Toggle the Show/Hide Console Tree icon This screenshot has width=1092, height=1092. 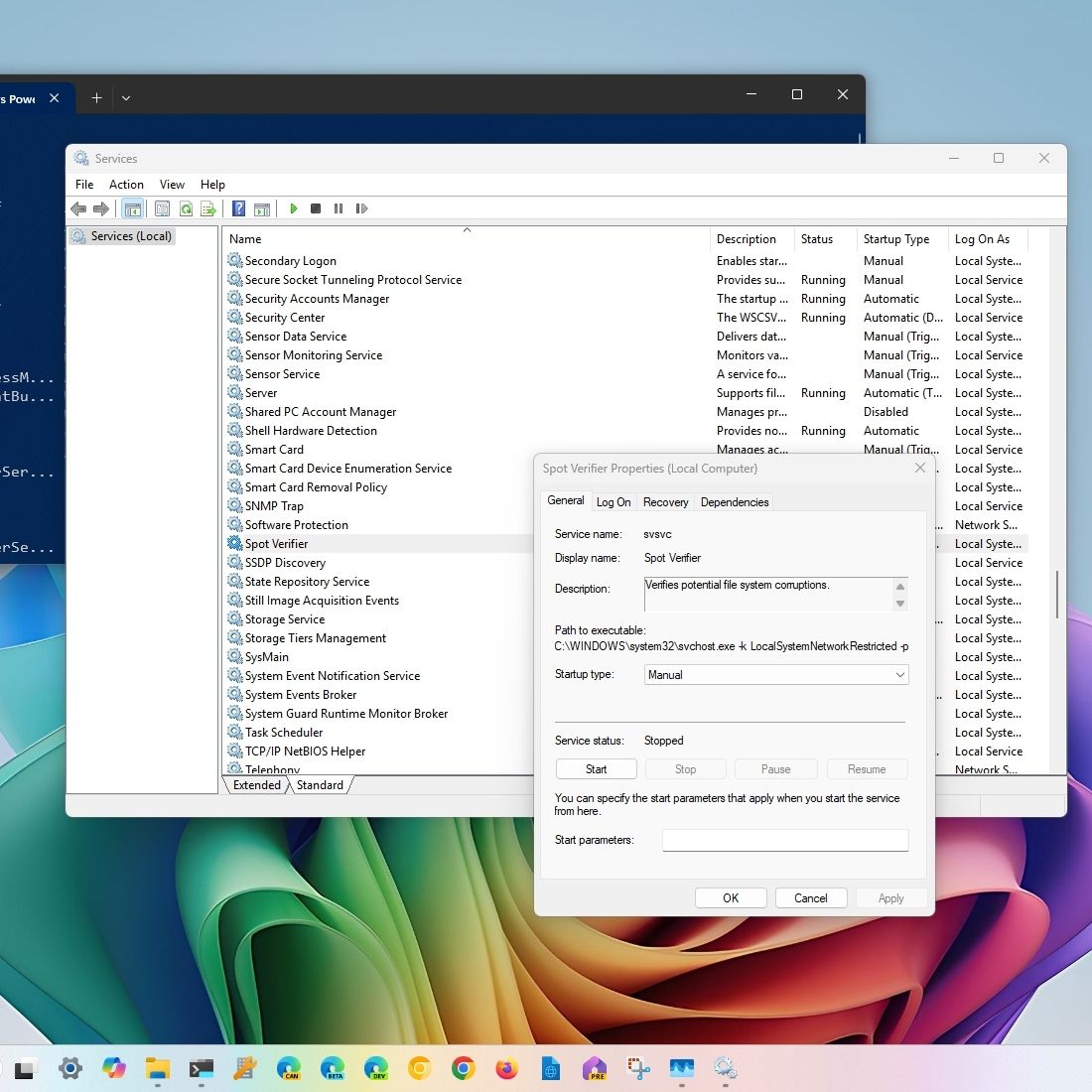132,208
